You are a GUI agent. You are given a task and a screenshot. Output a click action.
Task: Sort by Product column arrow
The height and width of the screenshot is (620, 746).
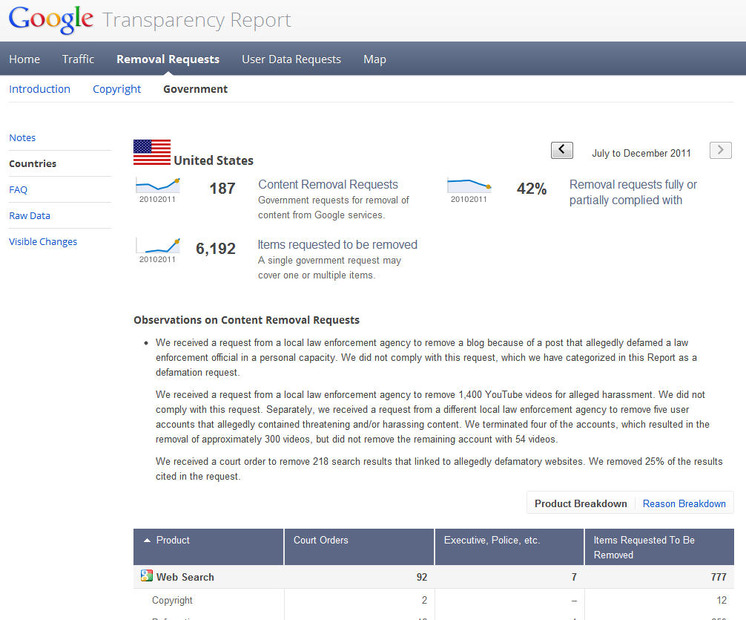point(147,541)
